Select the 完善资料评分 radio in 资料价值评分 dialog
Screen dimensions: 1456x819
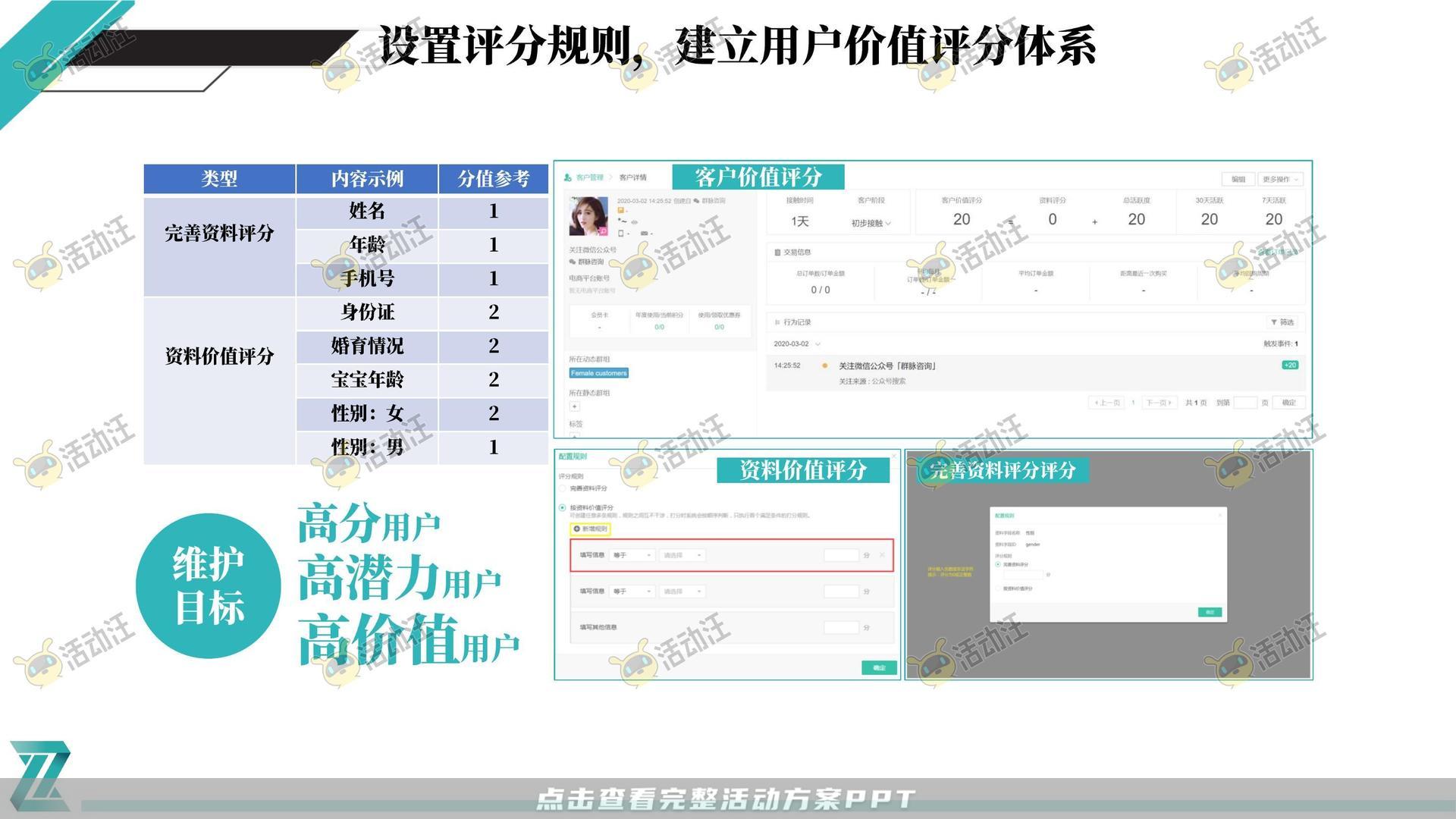point(563,488)
